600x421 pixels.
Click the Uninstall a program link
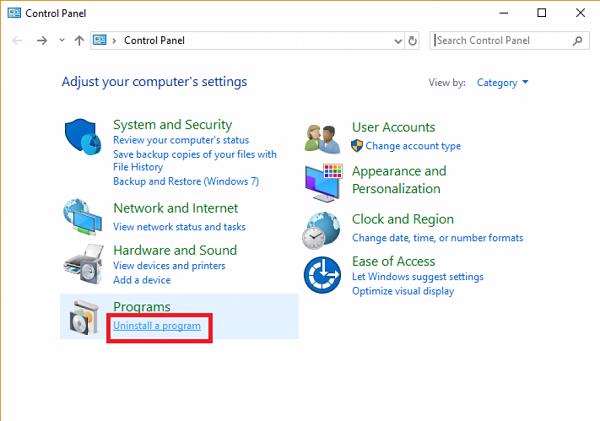(x=156, y=326)
